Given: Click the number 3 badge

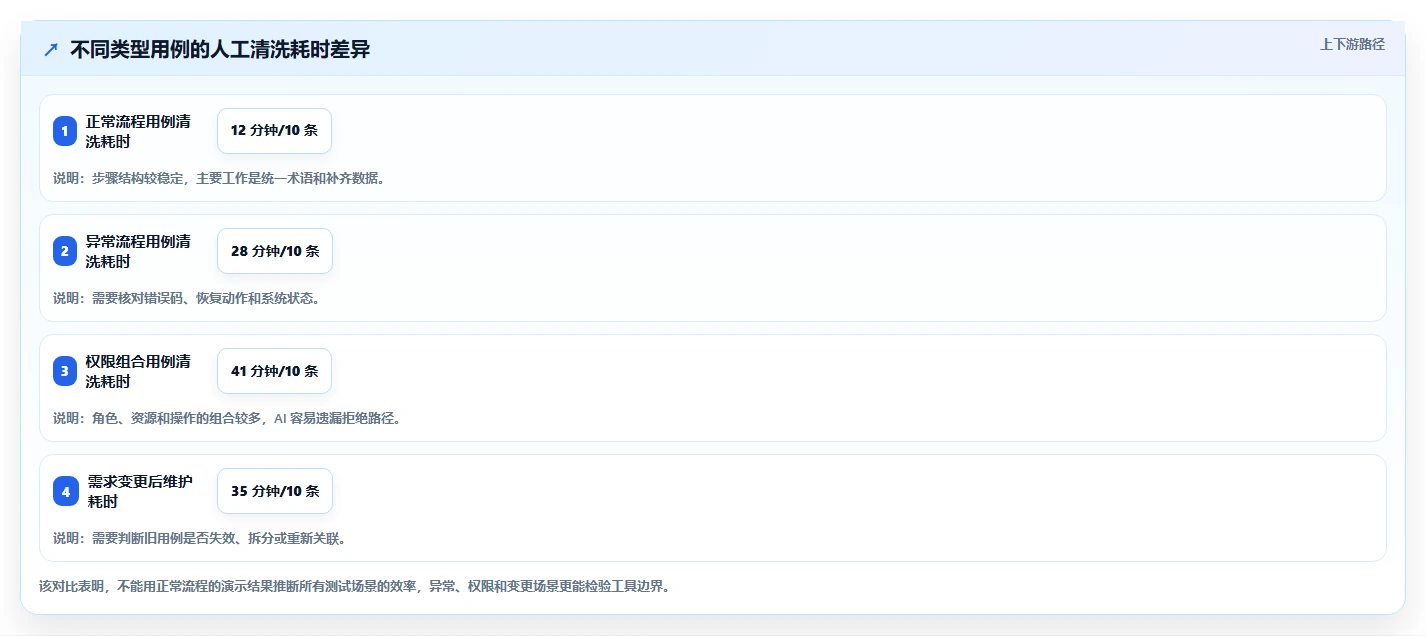Looking at the screenshot, I should click(65, 371).
